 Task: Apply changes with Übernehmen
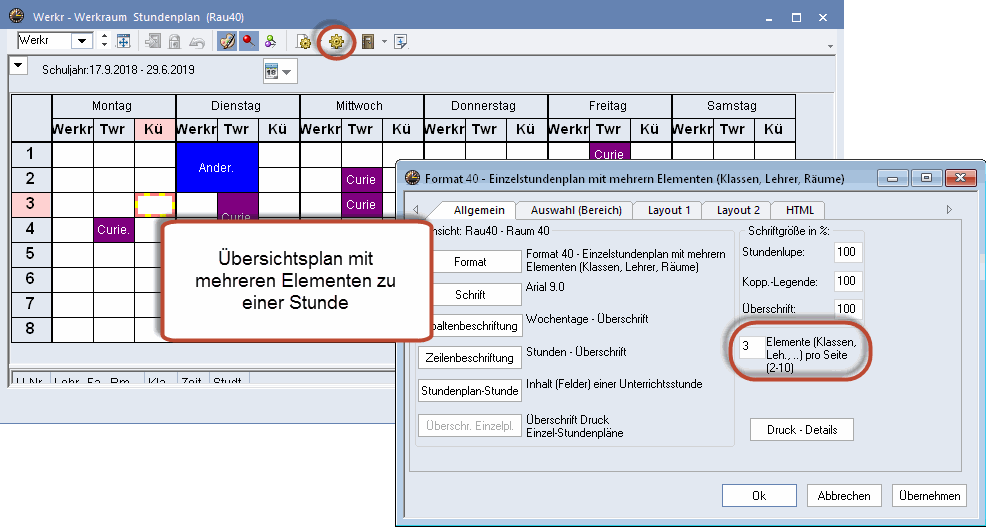coord(929,496)
